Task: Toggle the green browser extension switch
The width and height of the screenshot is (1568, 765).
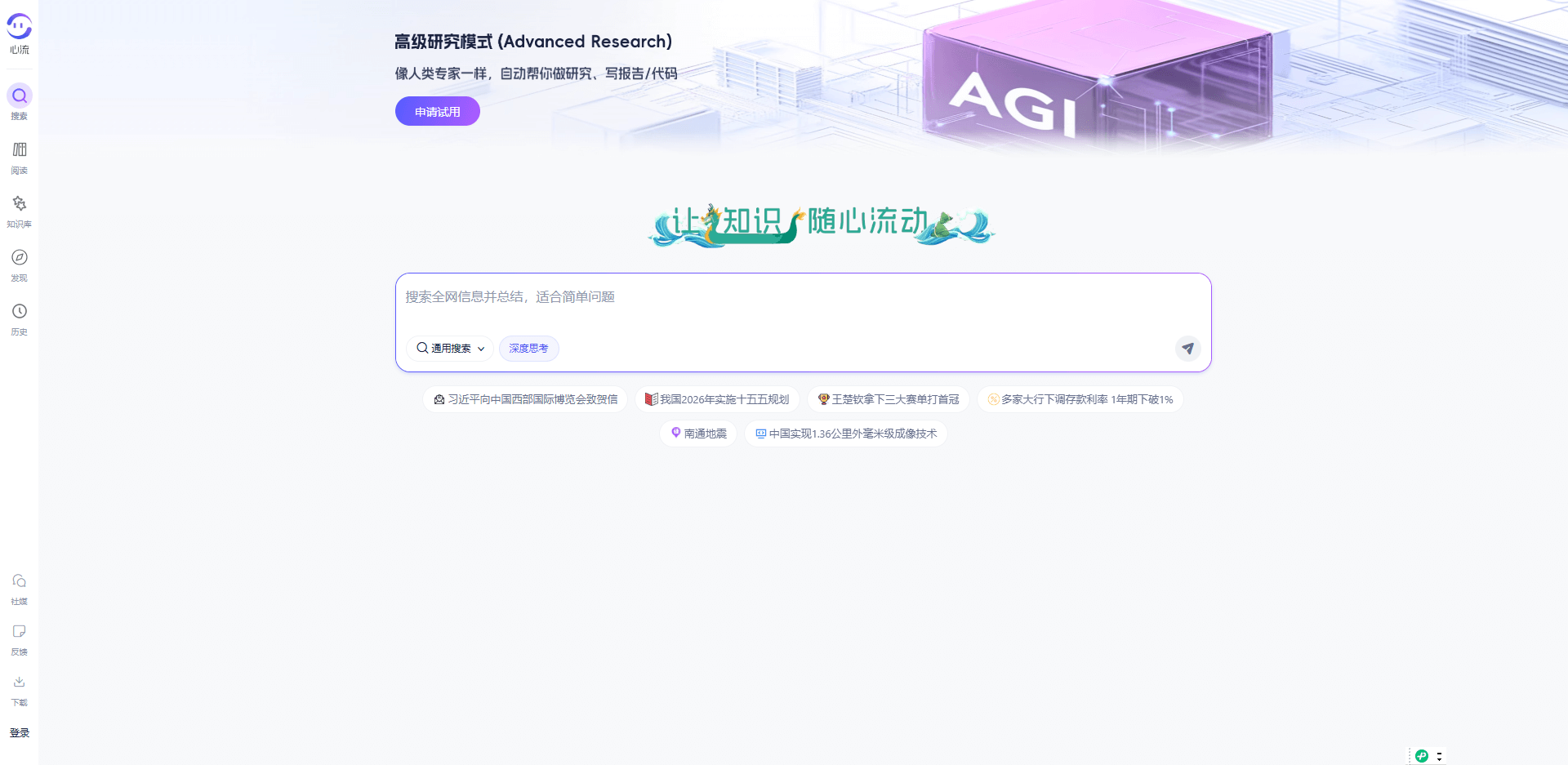Action: coord(1421,756)
